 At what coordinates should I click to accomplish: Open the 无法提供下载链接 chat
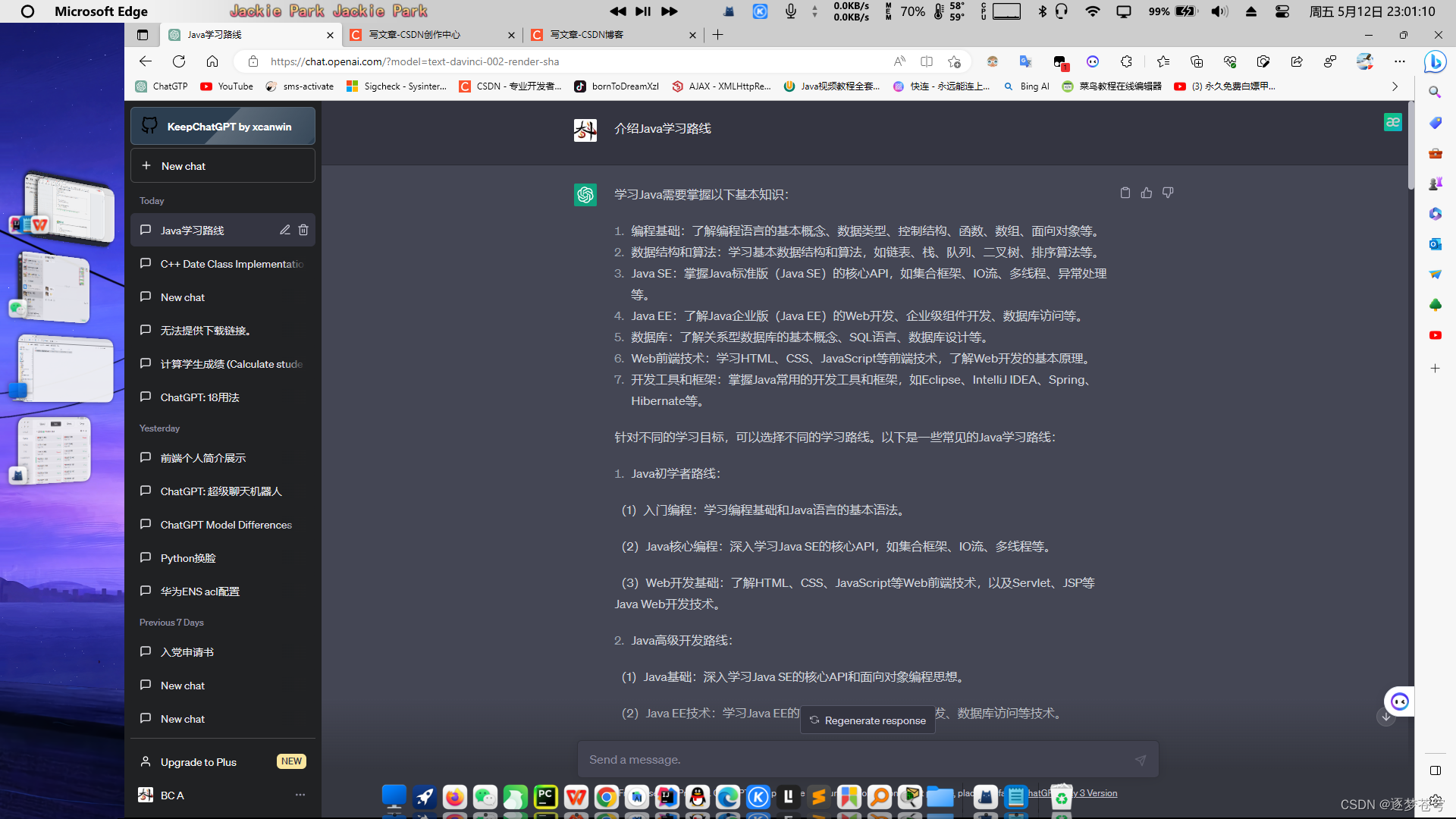tap(223, 330)
